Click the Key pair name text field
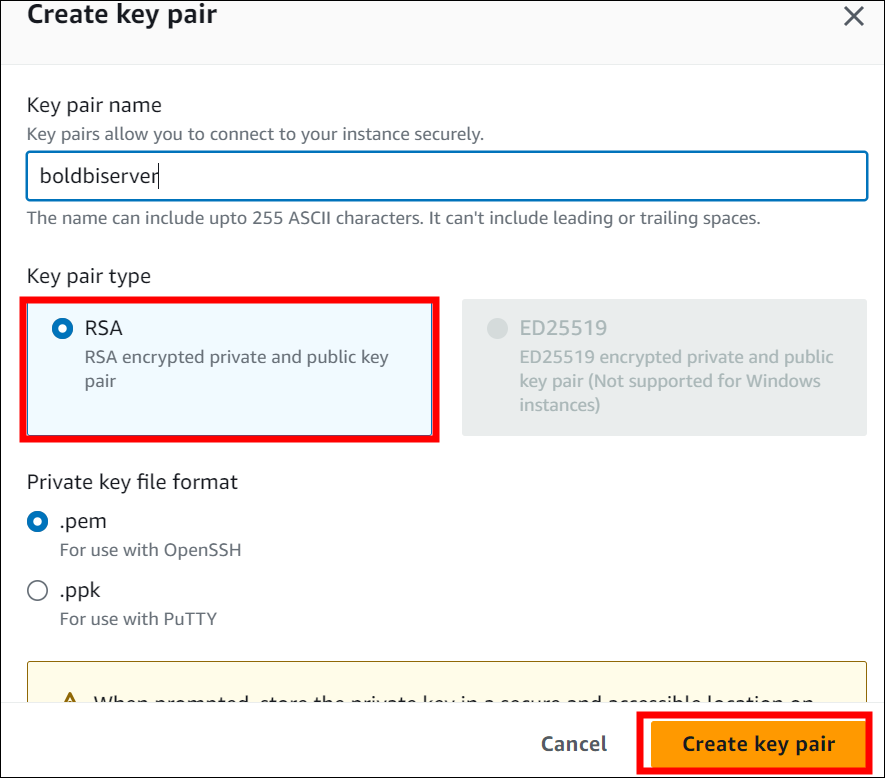This screenshot has height=778, width=885. click(446, 176)
